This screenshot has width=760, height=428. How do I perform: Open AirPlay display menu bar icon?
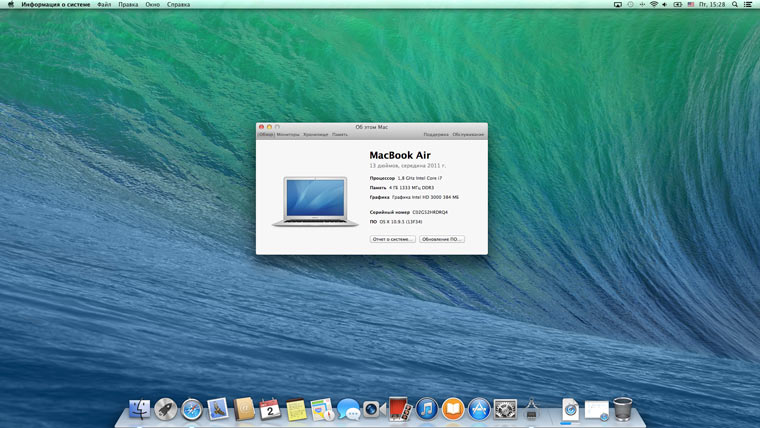tap(618, 4)
